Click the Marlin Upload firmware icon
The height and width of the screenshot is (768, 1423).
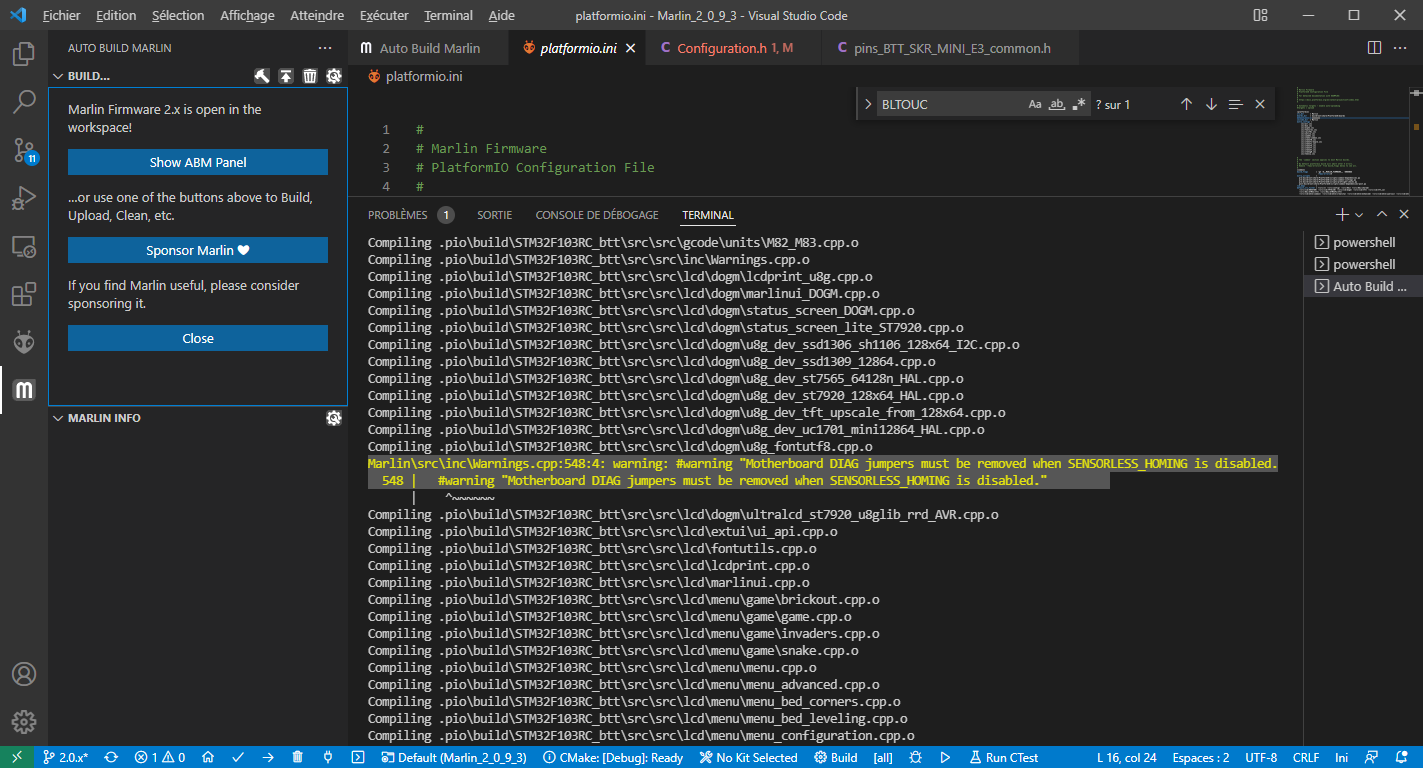point(286,76)
